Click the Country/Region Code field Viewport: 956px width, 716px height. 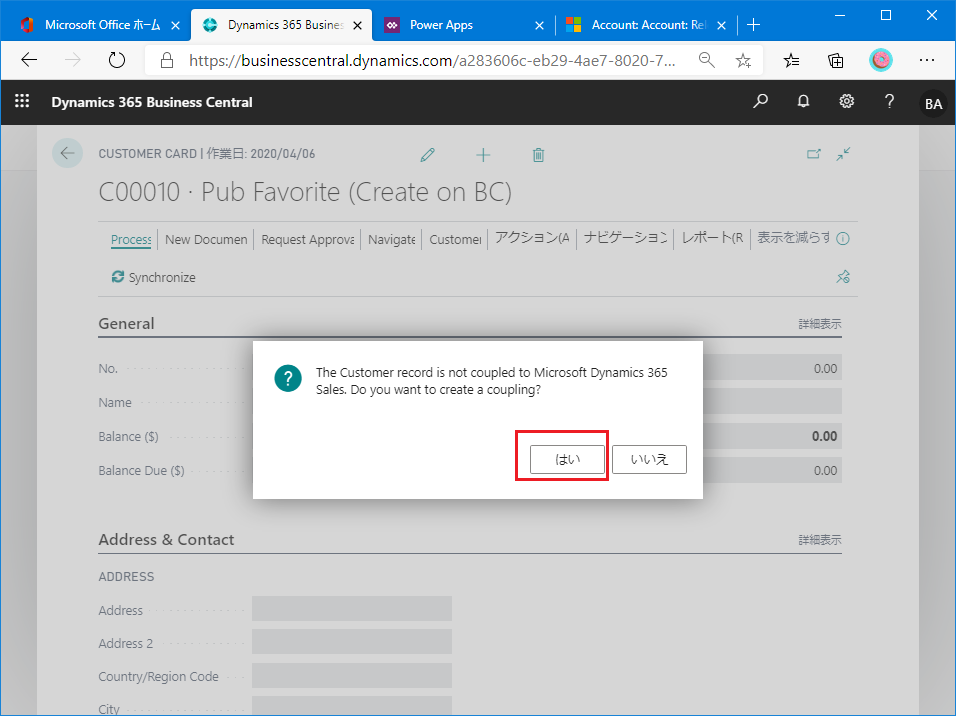(352, 675)
